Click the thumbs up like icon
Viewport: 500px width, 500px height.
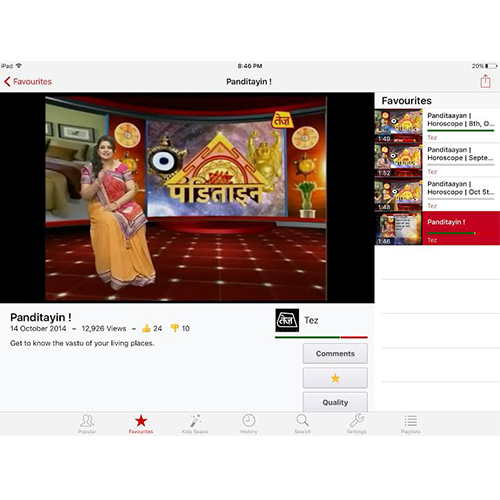tap(146, 328)
